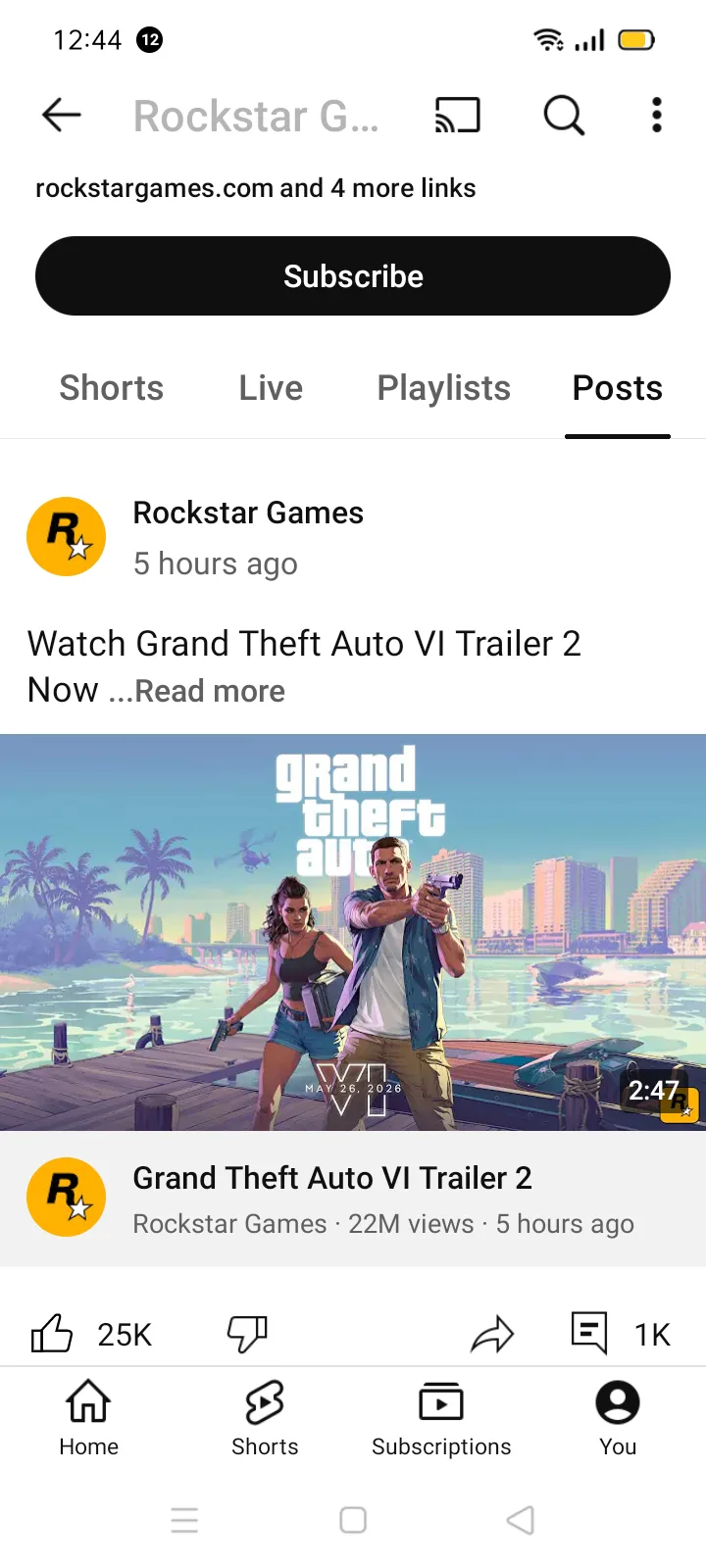
Task: Subscribe to Rockstar Games channel
Action: 353,276
